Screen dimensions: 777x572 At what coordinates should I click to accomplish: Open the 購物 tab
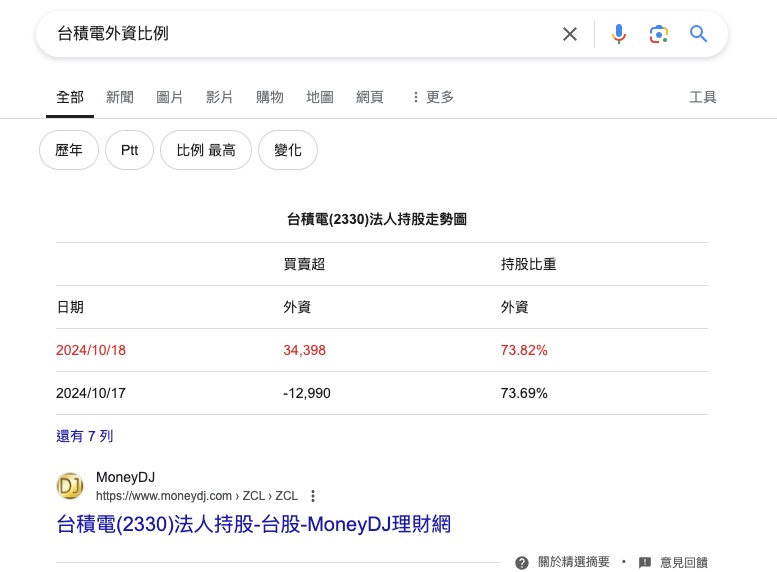[x=270, y=97]
